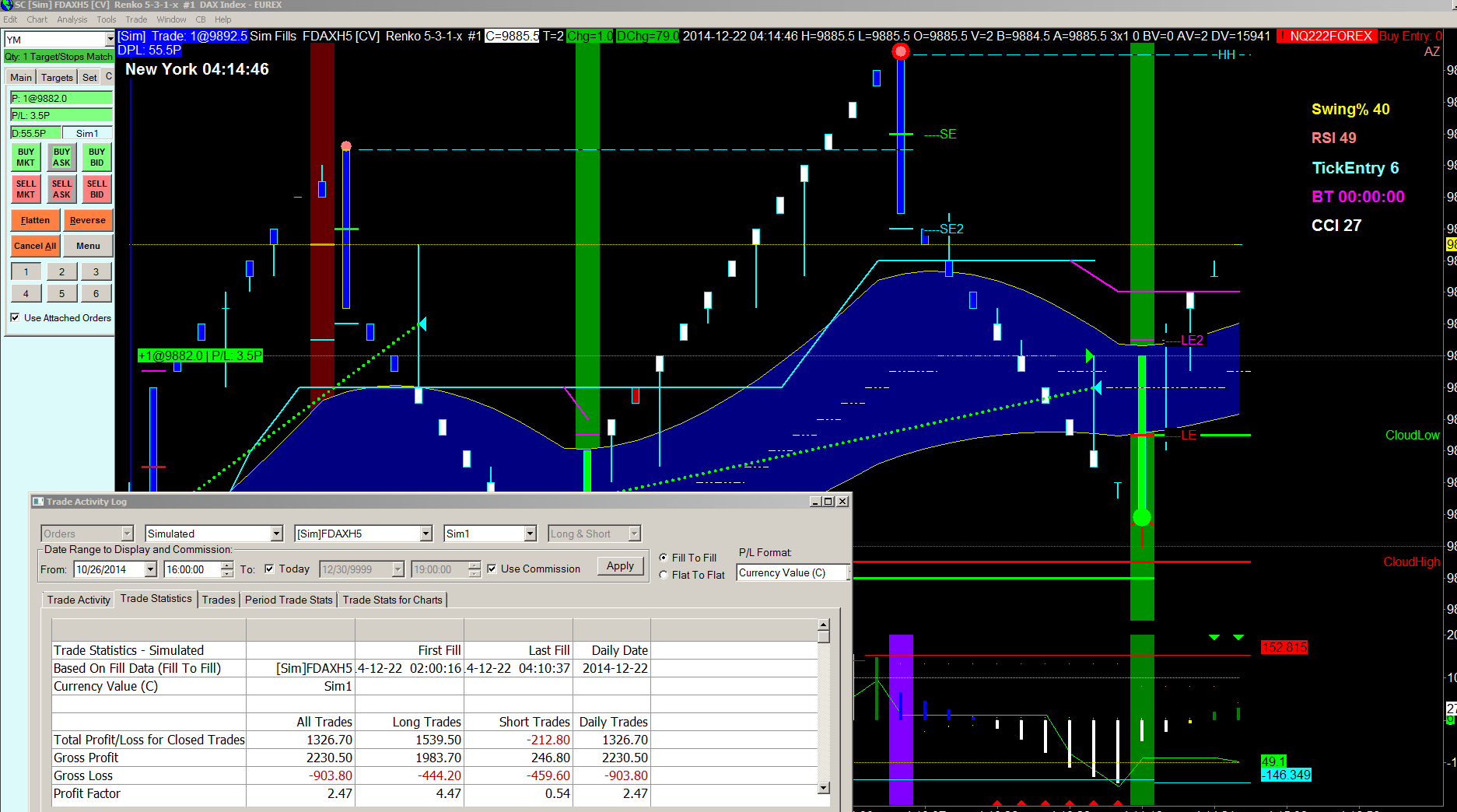Switch to the Set tab
This screenshot has height=812, width=1457.
coord(89,77)
